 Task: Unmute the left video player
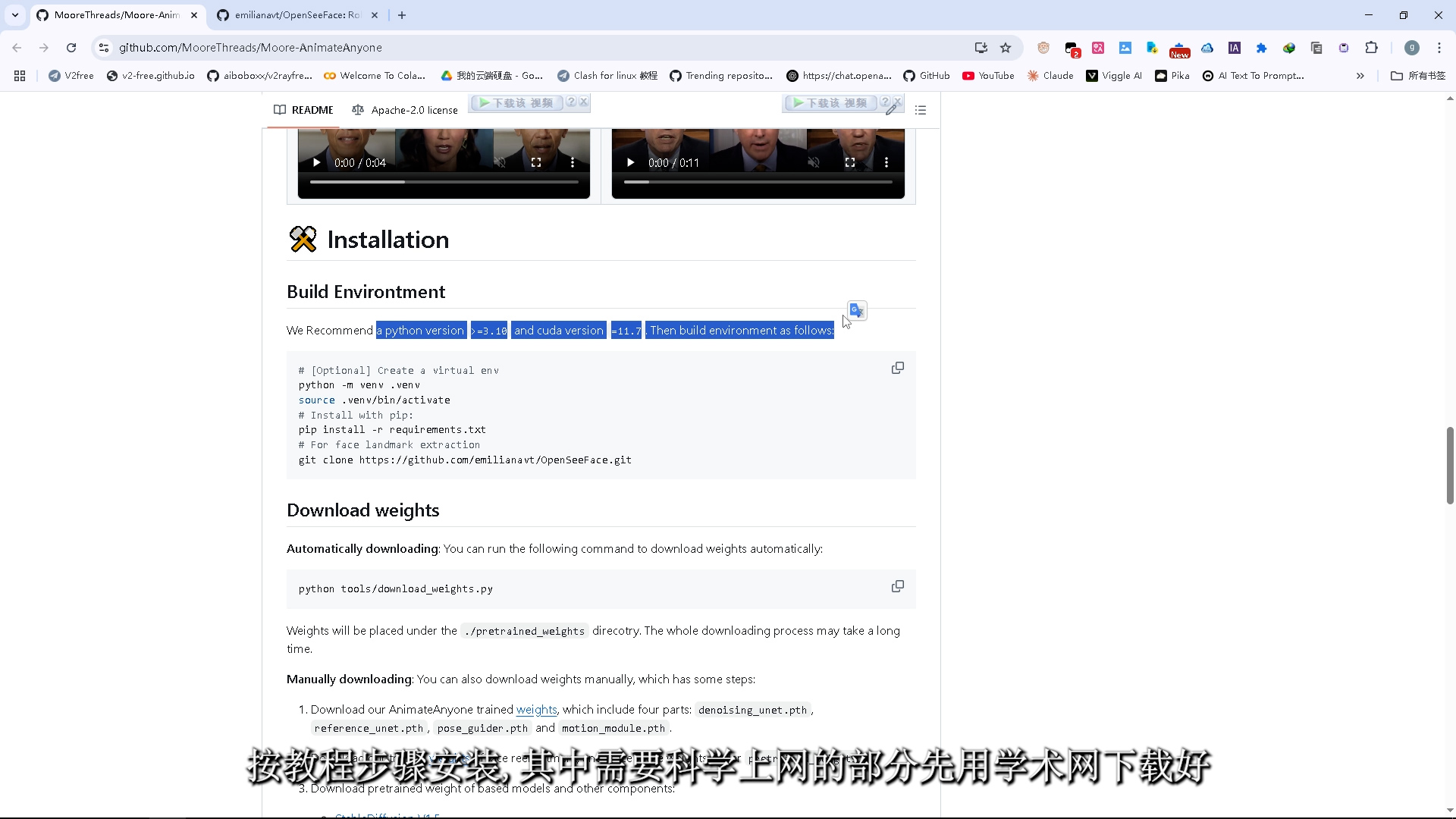[x=500, y=162]
